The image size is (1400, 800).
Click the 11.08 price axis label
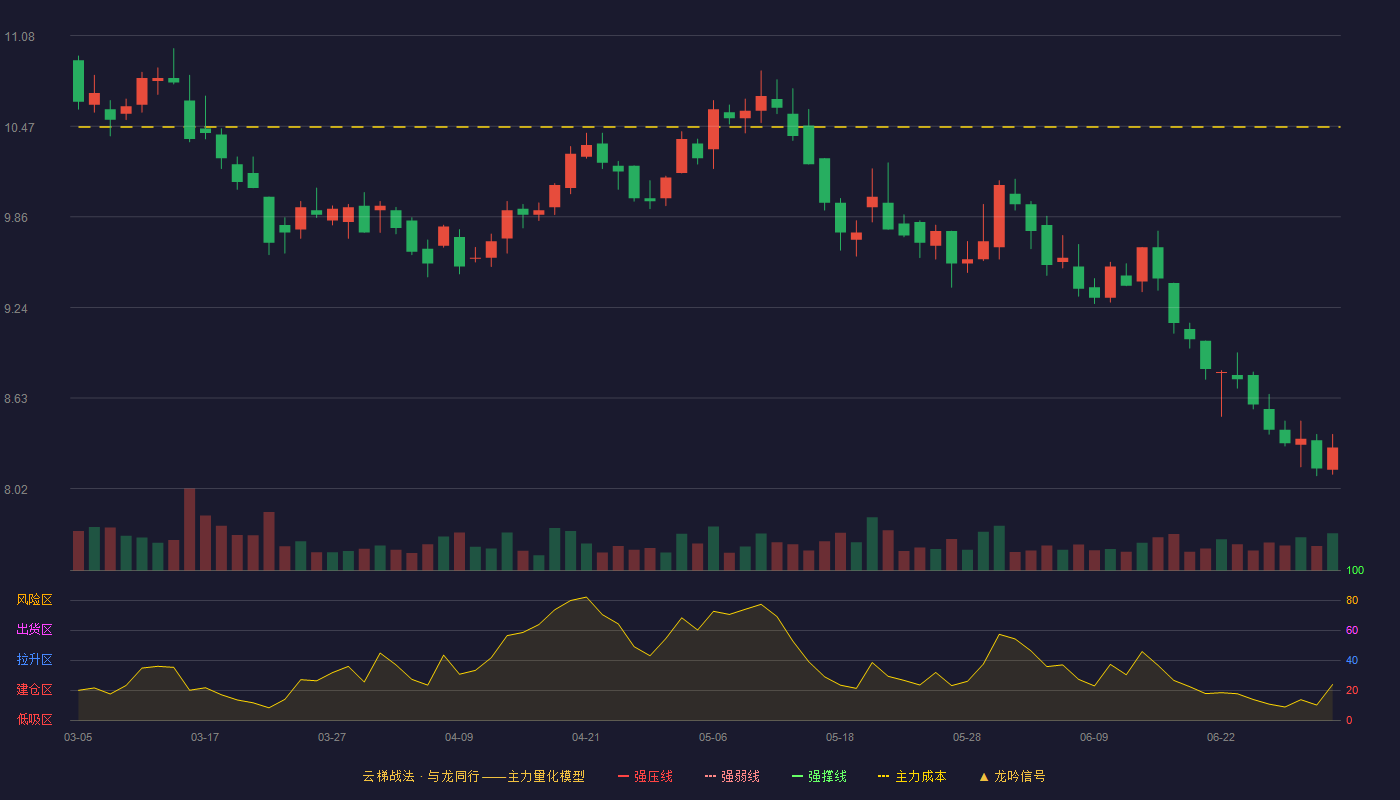(x=19, y=37)
